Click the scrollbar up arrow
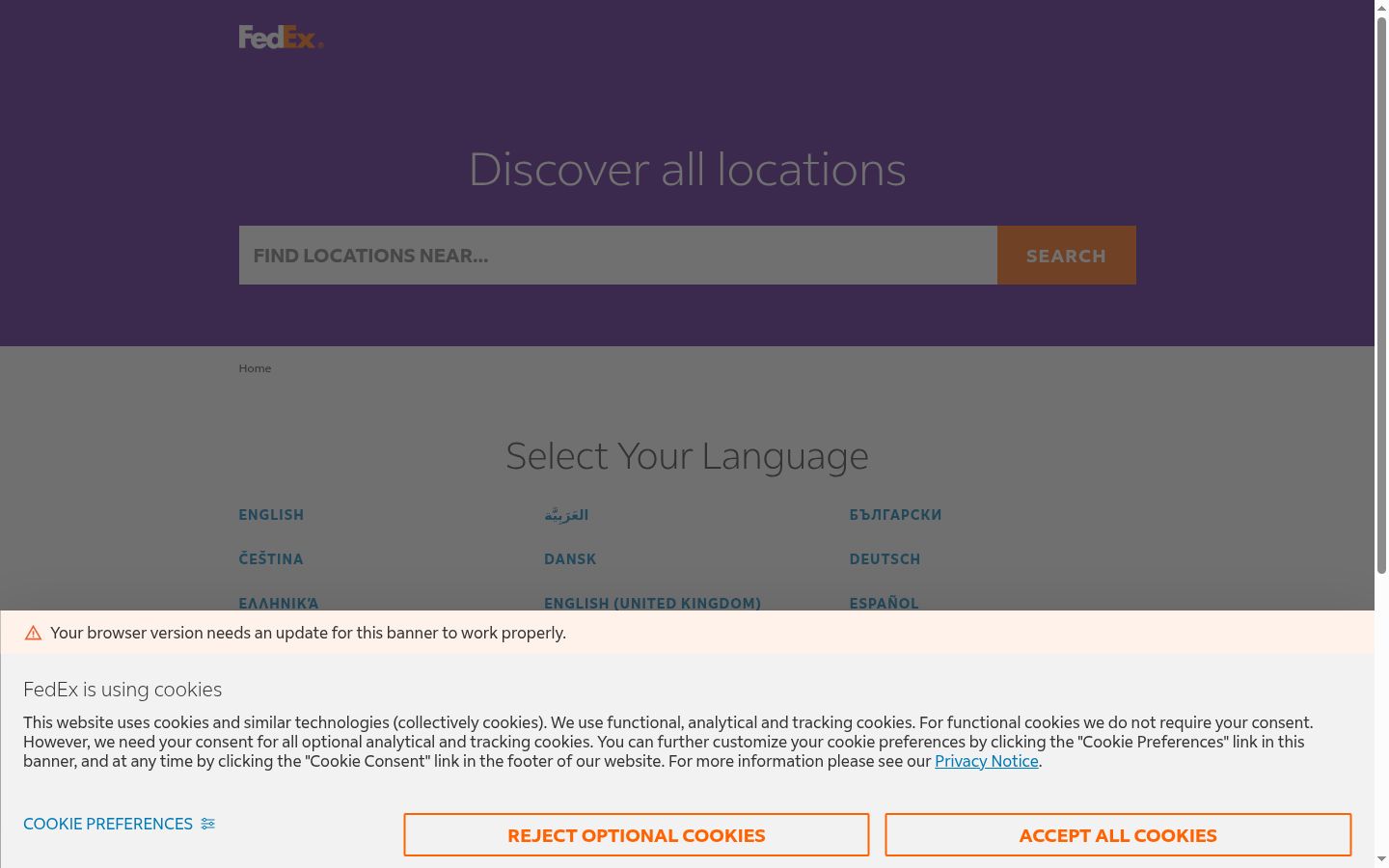 coord(1381,8)
